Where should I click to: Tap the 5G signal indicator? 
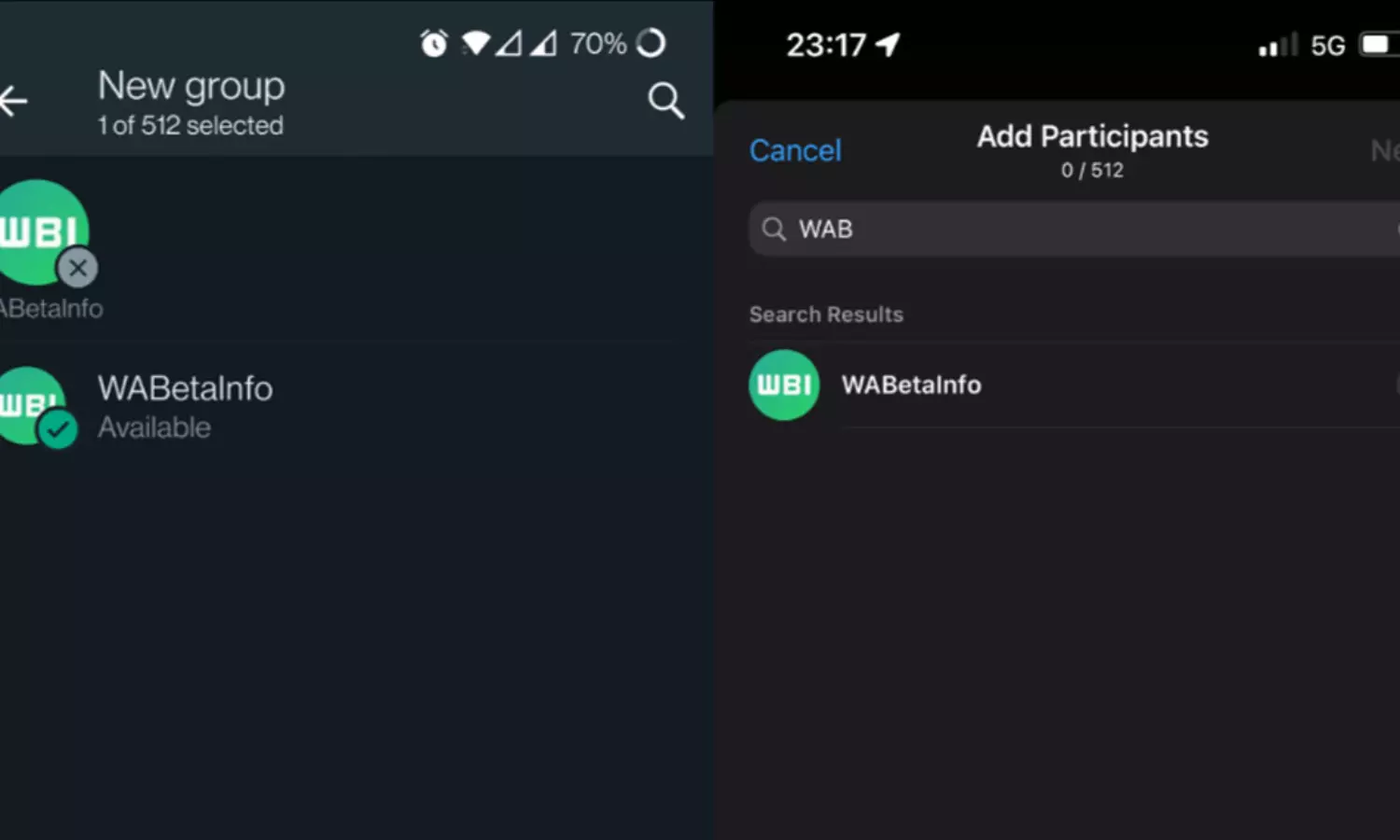pyautogui.click(x=1327, y=45)
